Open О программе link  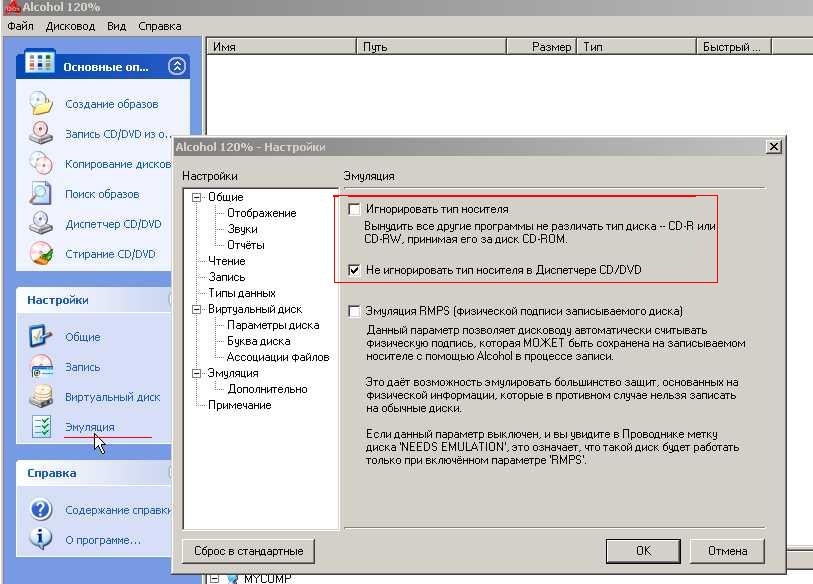click(x=103, y=540)
